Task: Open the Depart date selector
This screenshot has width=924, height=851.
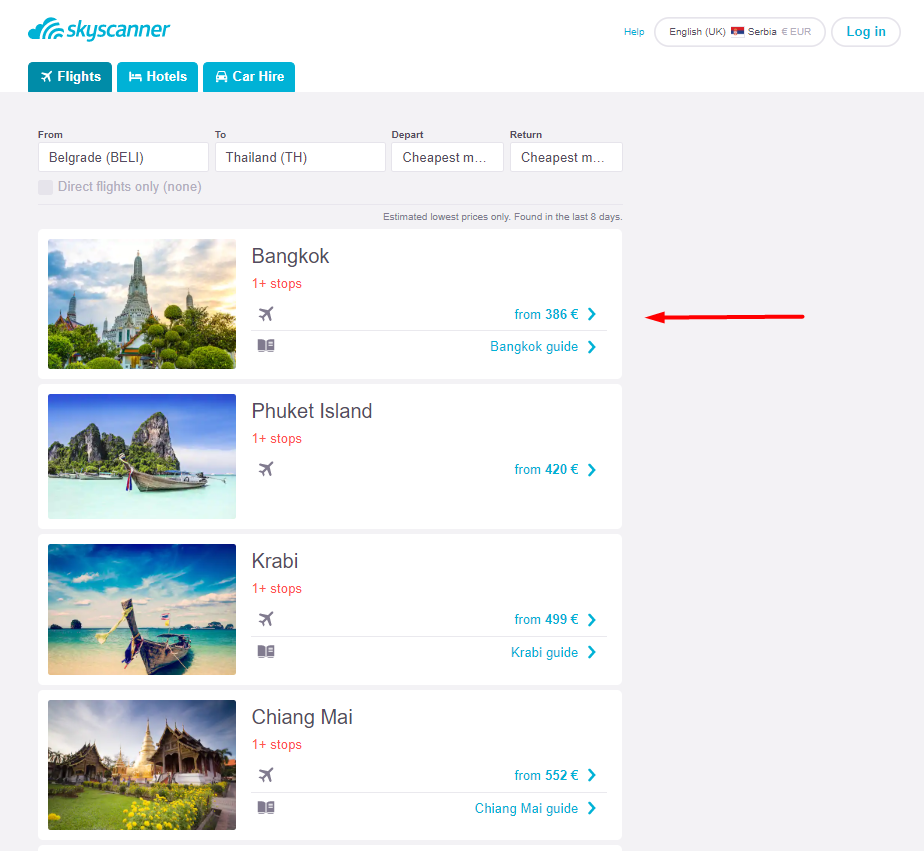Action: [447, 157]
